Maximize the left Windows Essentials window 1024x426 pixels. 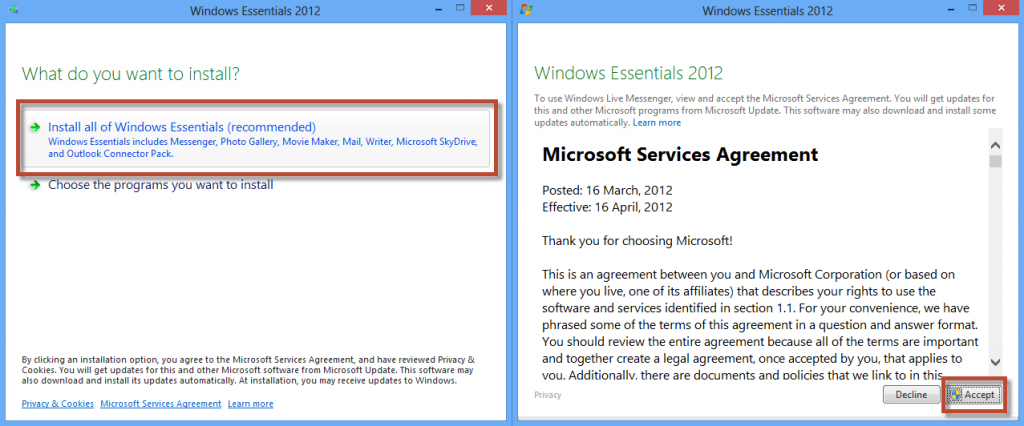pos(460,8)
